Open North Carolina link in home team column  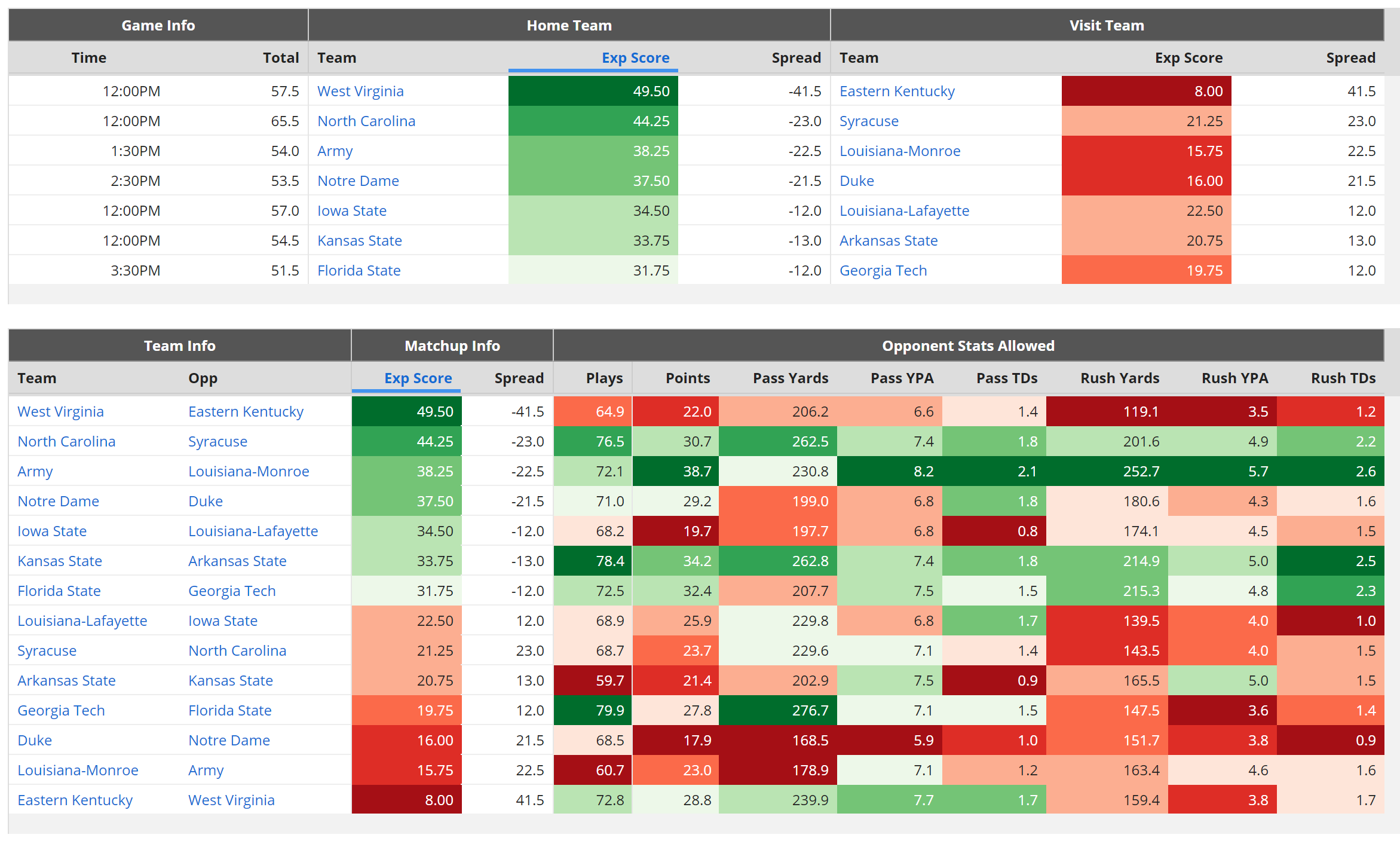[x=366, y=121]
